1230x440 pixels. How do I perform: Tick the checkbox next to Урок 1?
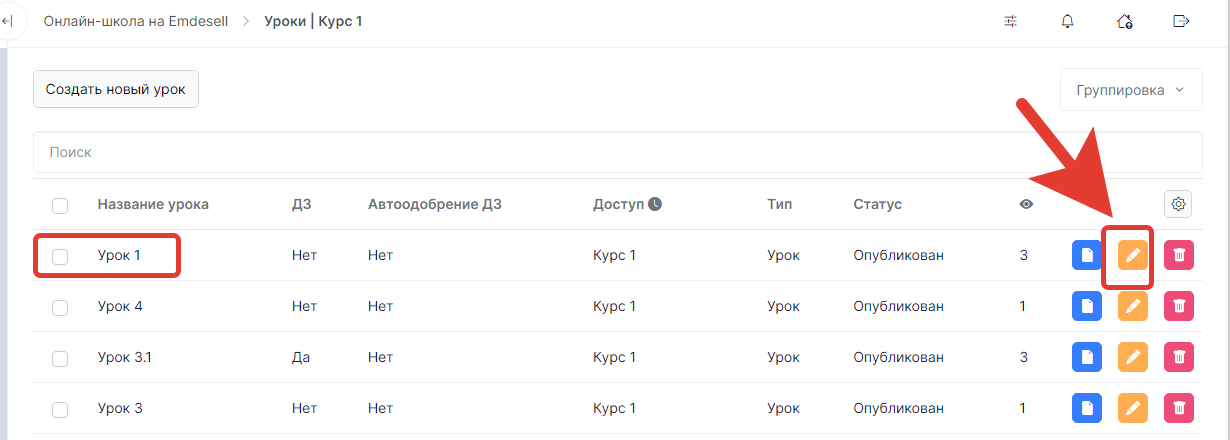point(60,256)
